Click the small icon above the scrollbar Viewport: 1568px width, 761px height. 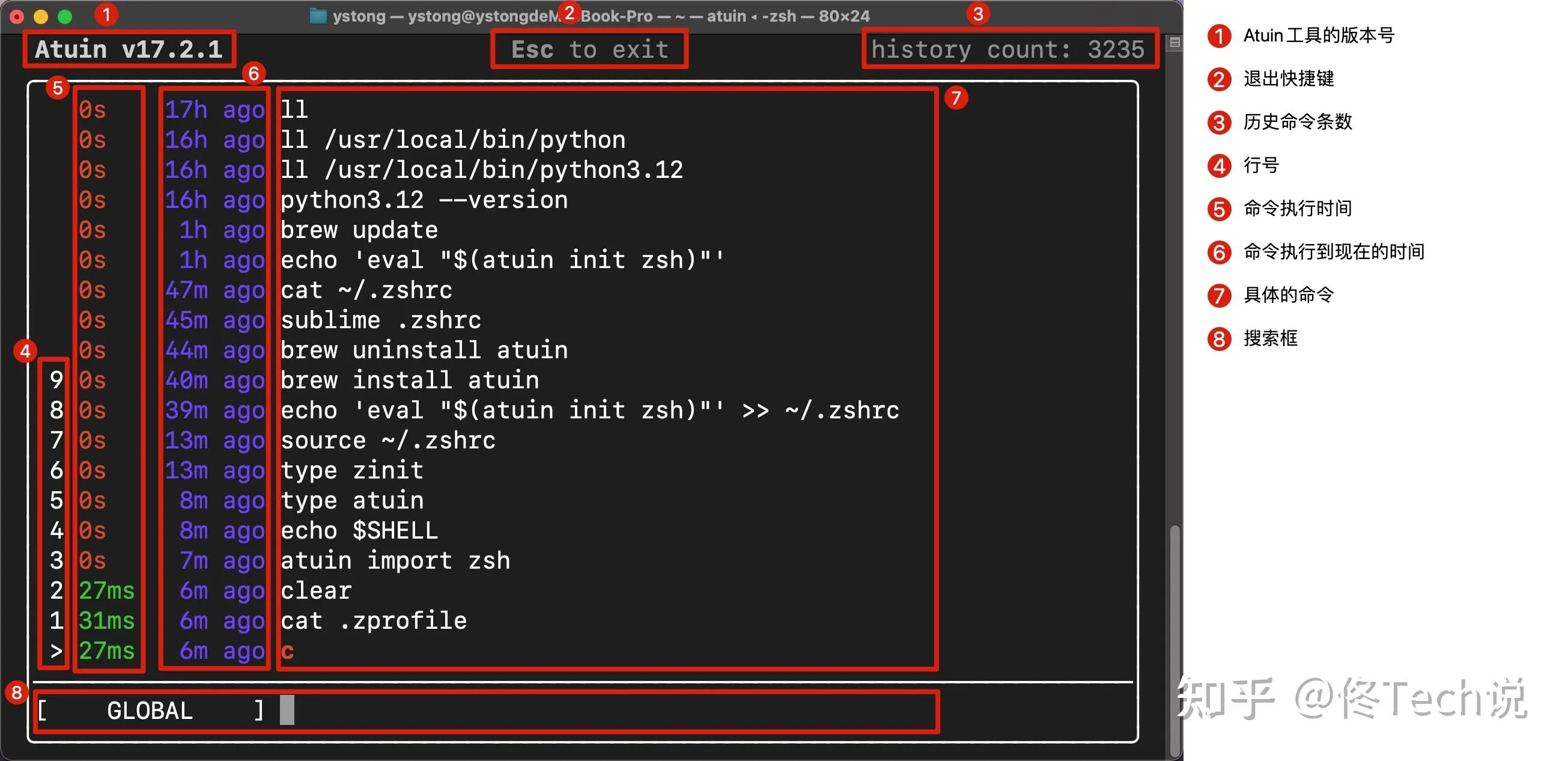coord(1174,43)
